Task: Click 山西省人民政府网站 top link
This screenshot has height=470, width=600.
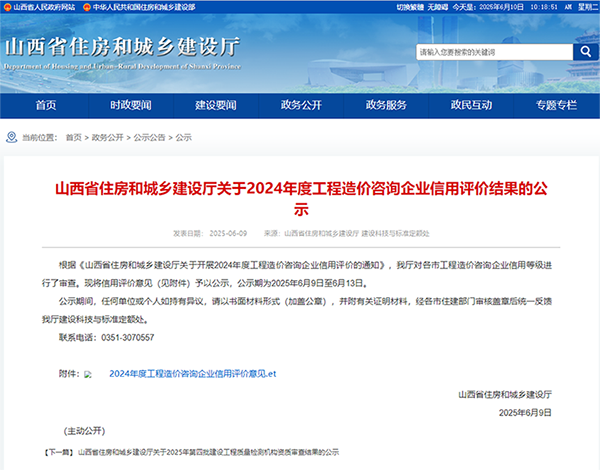Action: [x=46, y=6]
